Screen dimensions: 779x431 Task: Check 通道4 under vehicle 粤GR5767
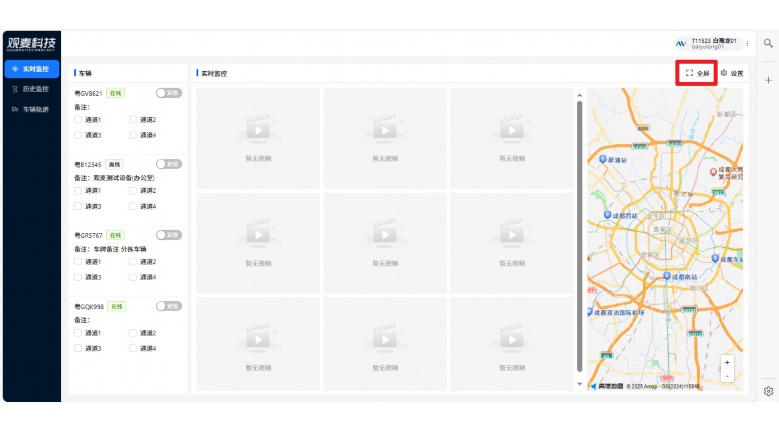[x=133, y=277]
